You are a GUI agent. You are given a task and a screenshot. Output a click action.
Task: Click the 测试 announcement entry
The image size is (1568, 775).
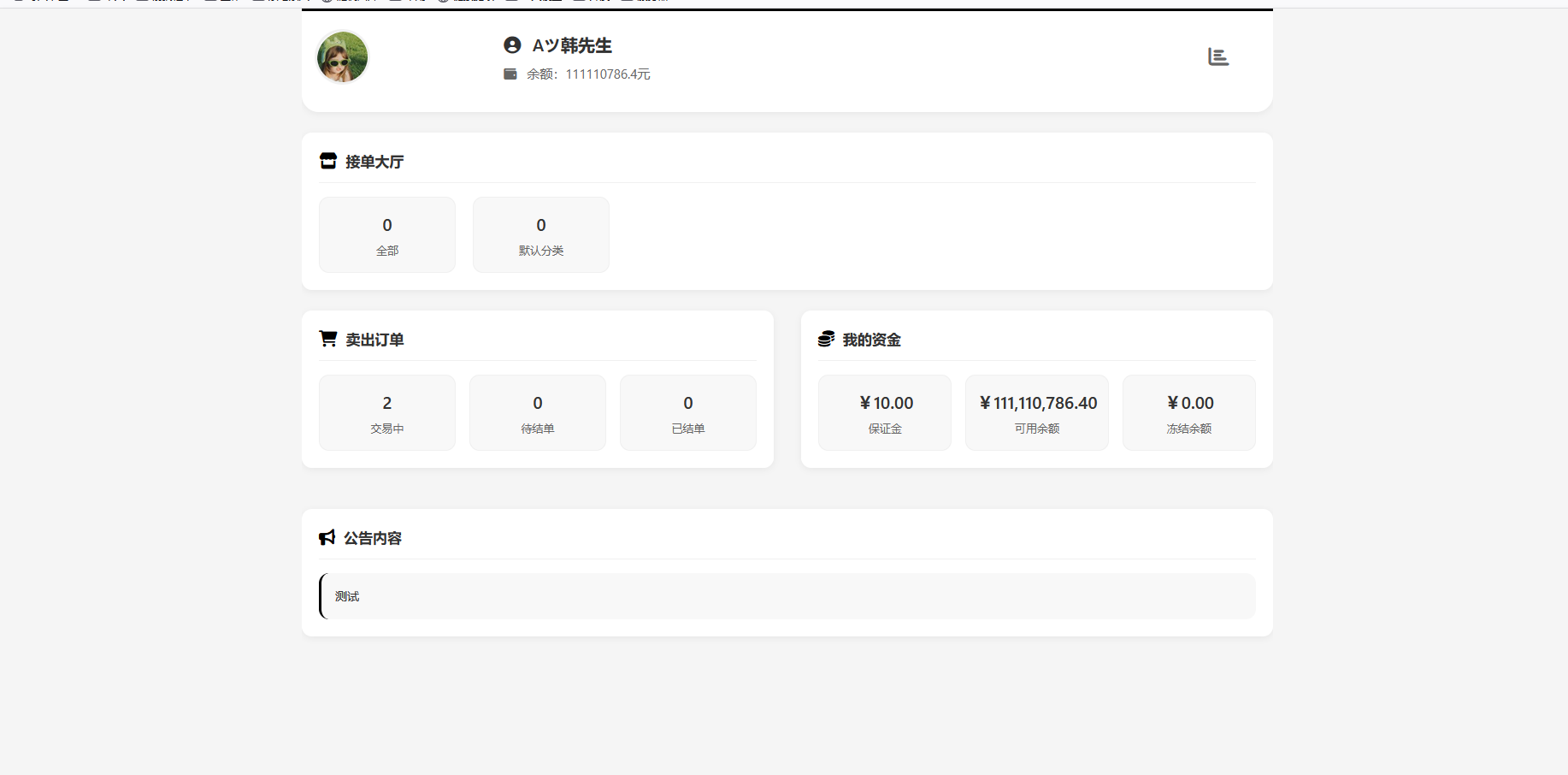(347, 596)
